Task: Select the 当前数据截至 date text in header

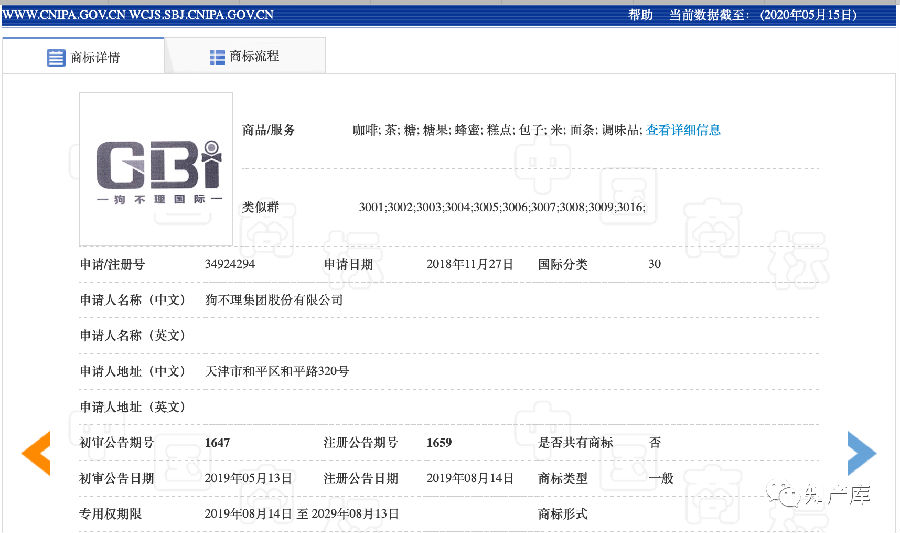Action: click(763, 15)
